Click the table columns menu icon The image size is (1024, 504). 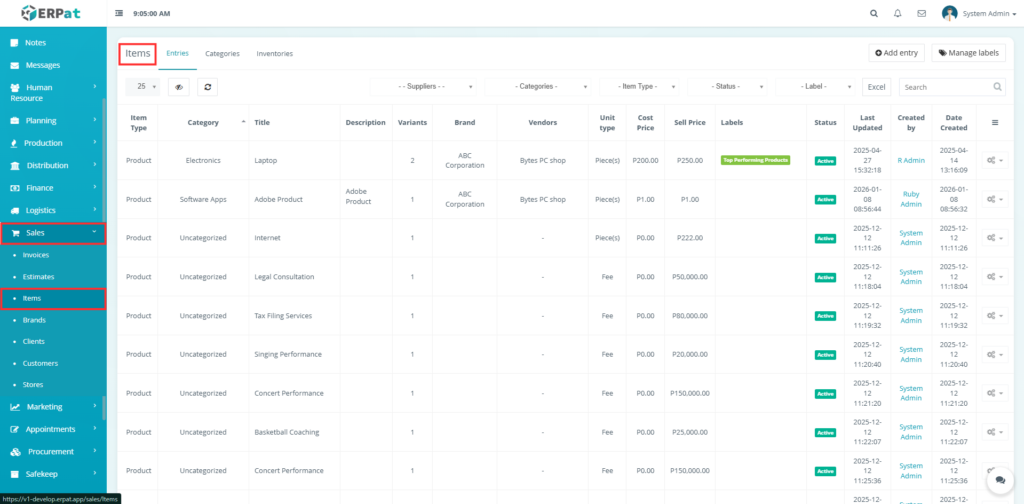(x=994, y=122)
